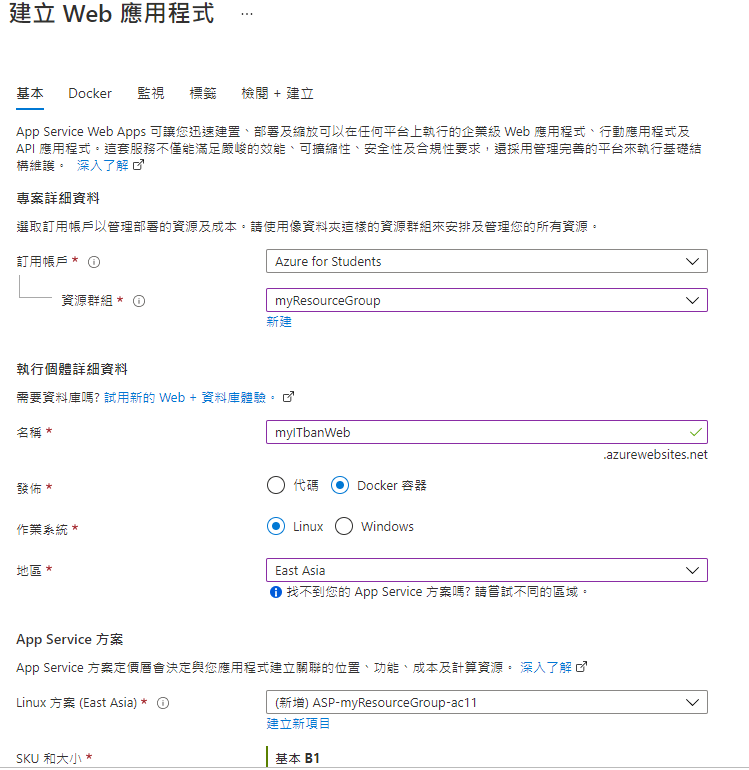Go to the 檢閱 + 建立 tab
This screenshot has width=749, height=770.
pos(277,93)
